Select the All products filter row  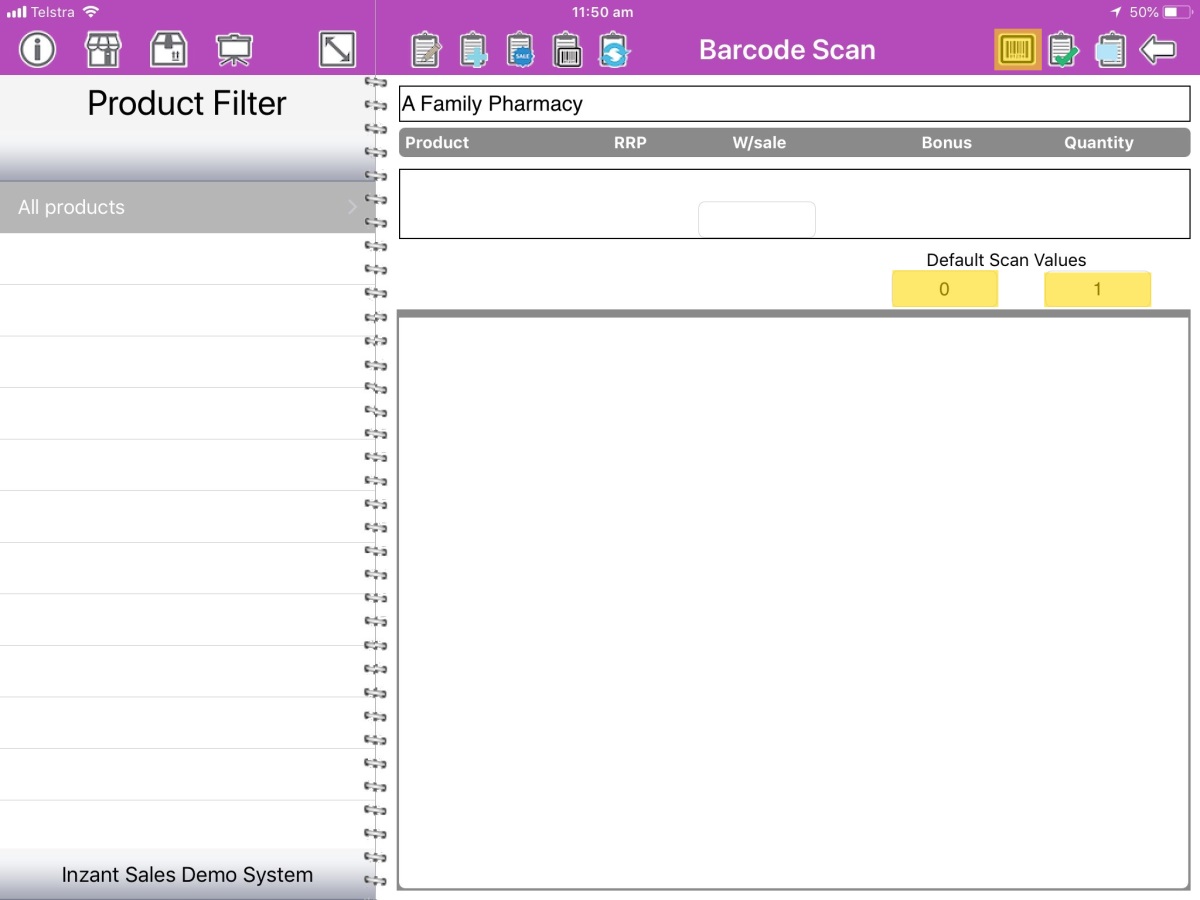[x=187, y=207]
